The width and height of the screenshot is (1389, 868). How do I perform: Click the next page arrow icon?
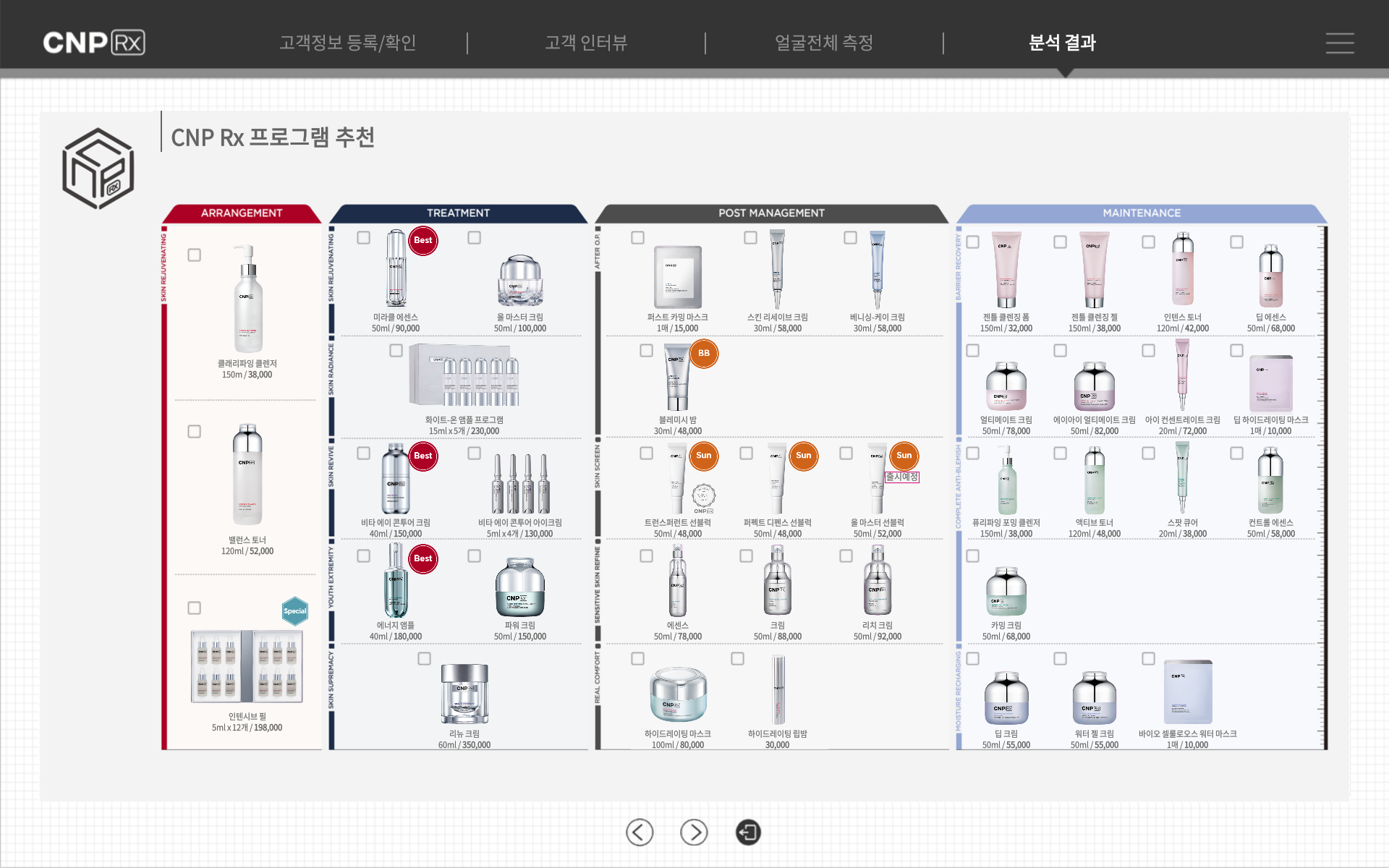tap(694, 833)
